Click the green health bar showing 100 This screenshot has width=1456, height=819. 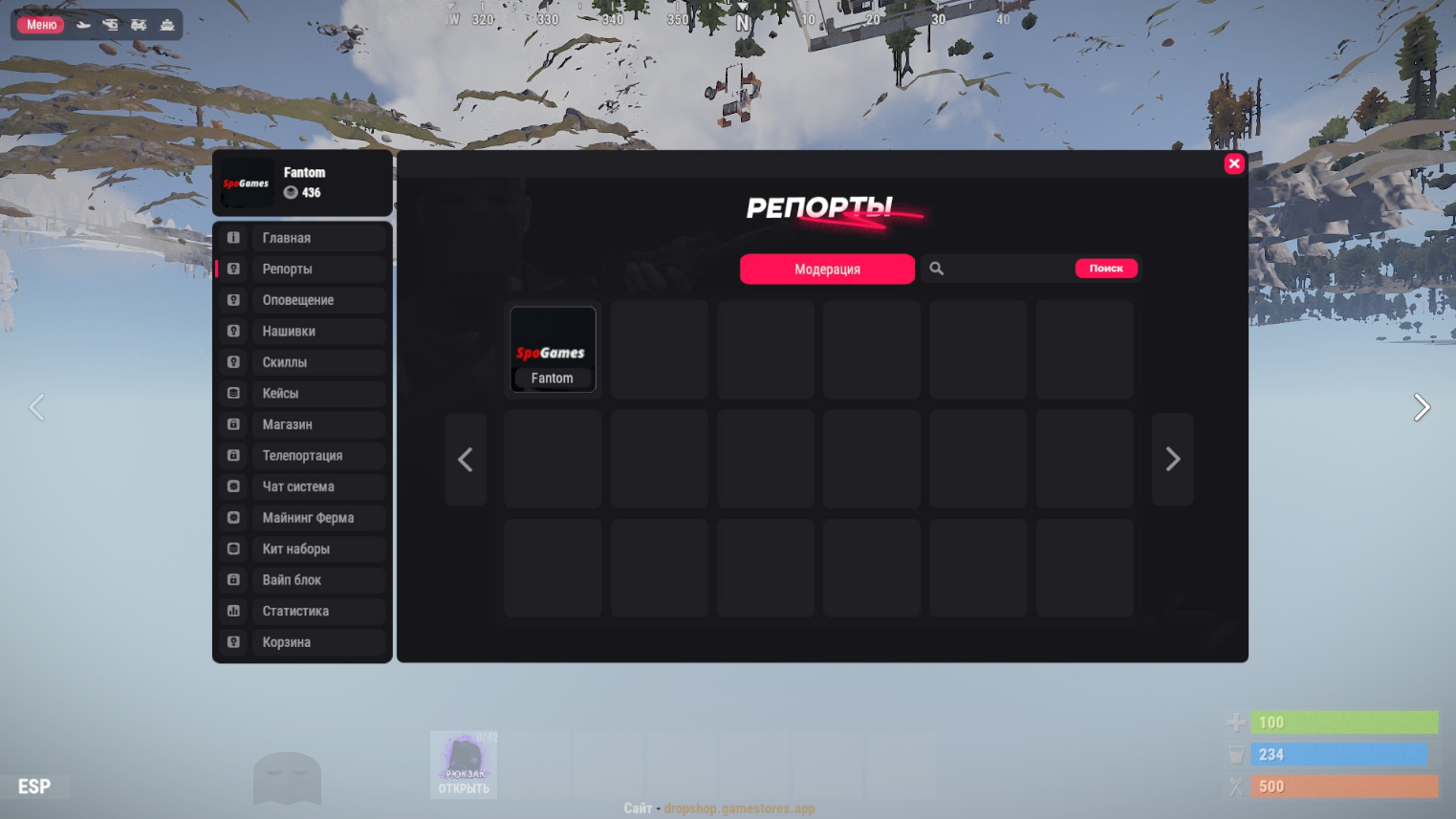1343,722
